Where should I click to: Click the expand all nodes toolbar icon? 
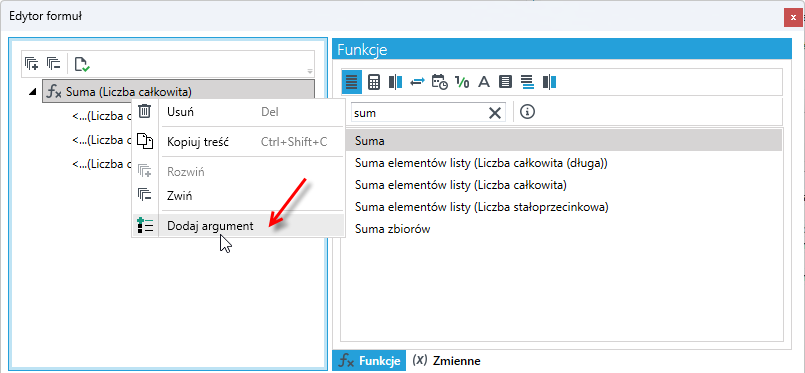tap(31, 64)
